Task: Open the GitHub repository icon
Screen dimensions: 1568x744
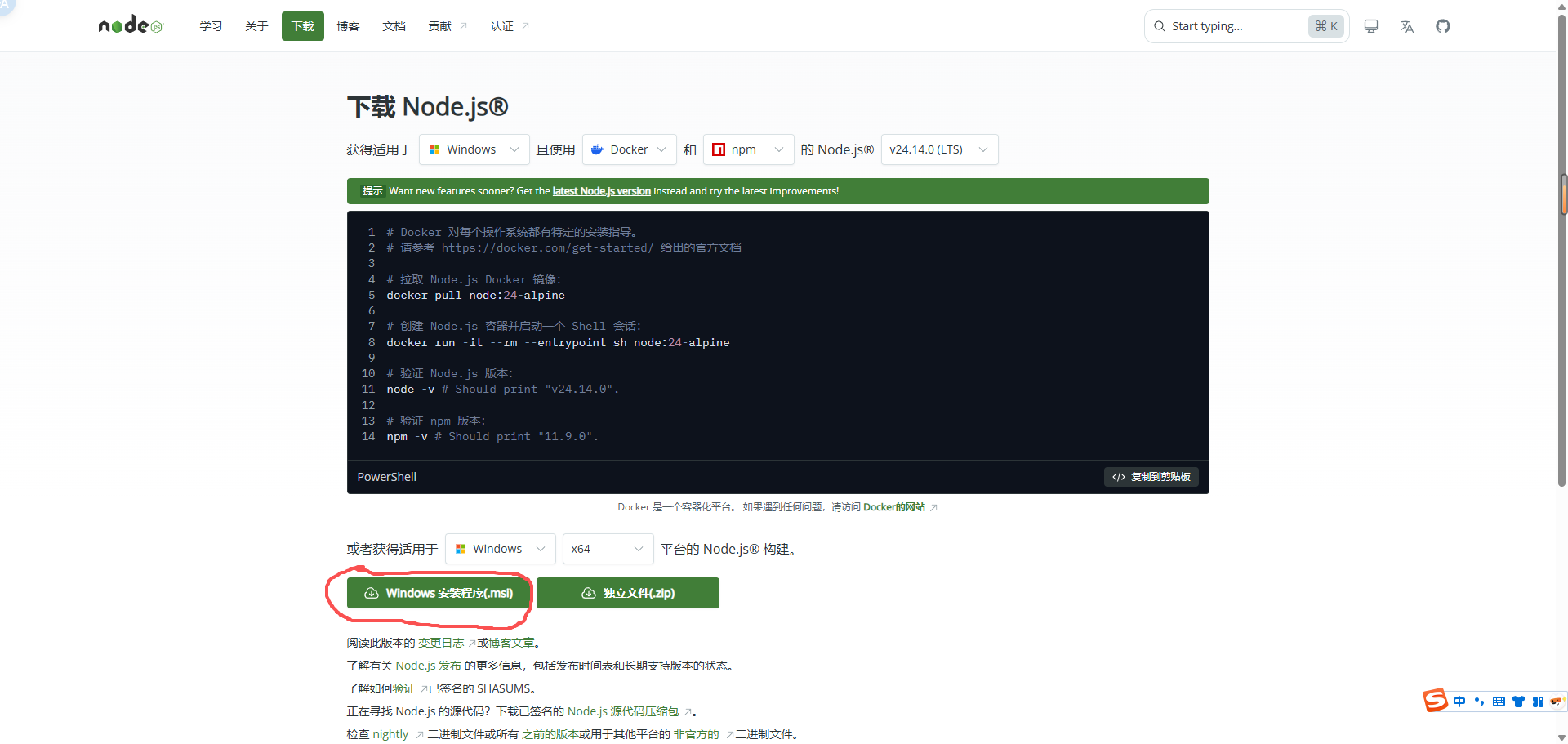Action: [x=1443, y=26]
